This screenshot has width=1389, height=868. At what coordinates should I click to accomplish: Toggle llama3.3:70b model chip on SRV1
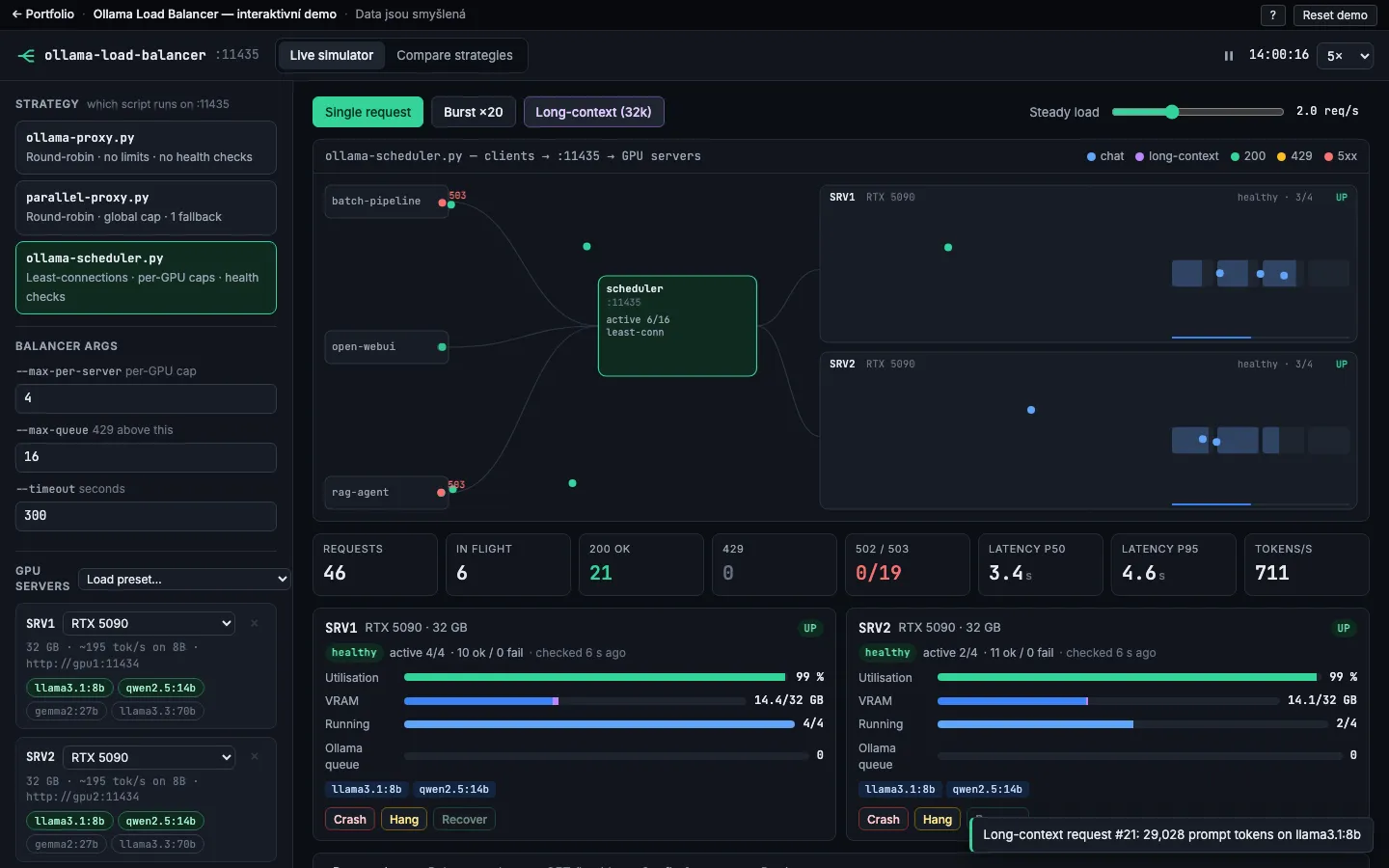157,712
